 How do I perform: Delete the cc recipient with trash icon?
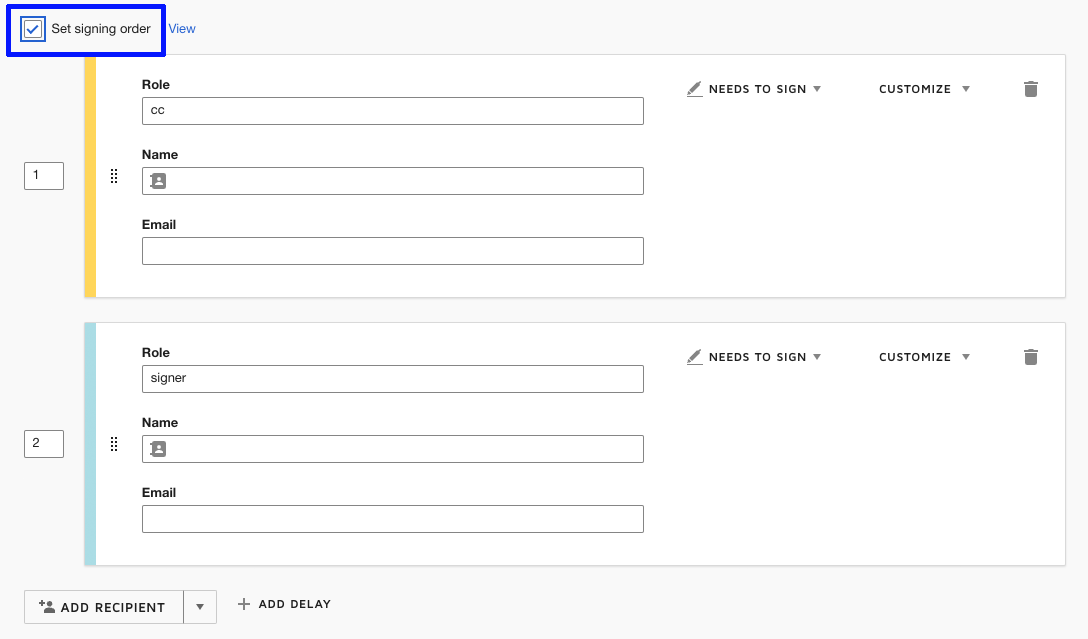click(1031, 89)
